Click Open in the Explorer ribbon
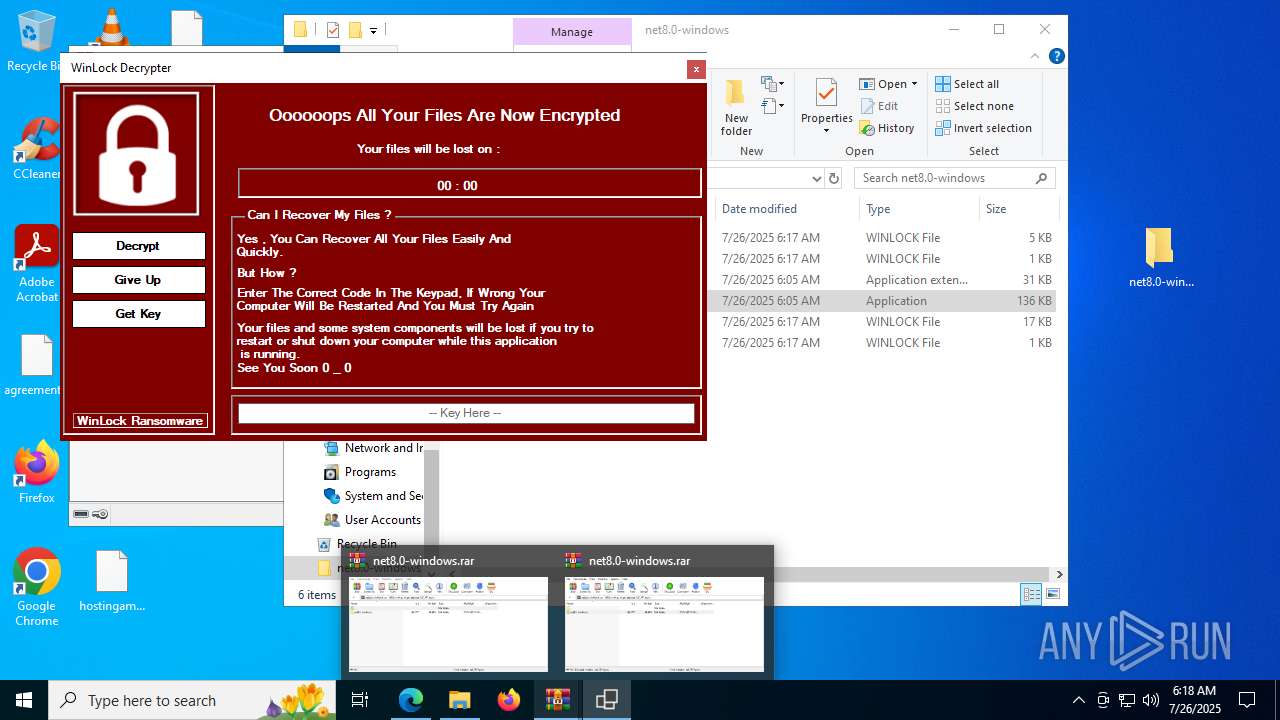The image size is (1280, 720). [883, 84]
